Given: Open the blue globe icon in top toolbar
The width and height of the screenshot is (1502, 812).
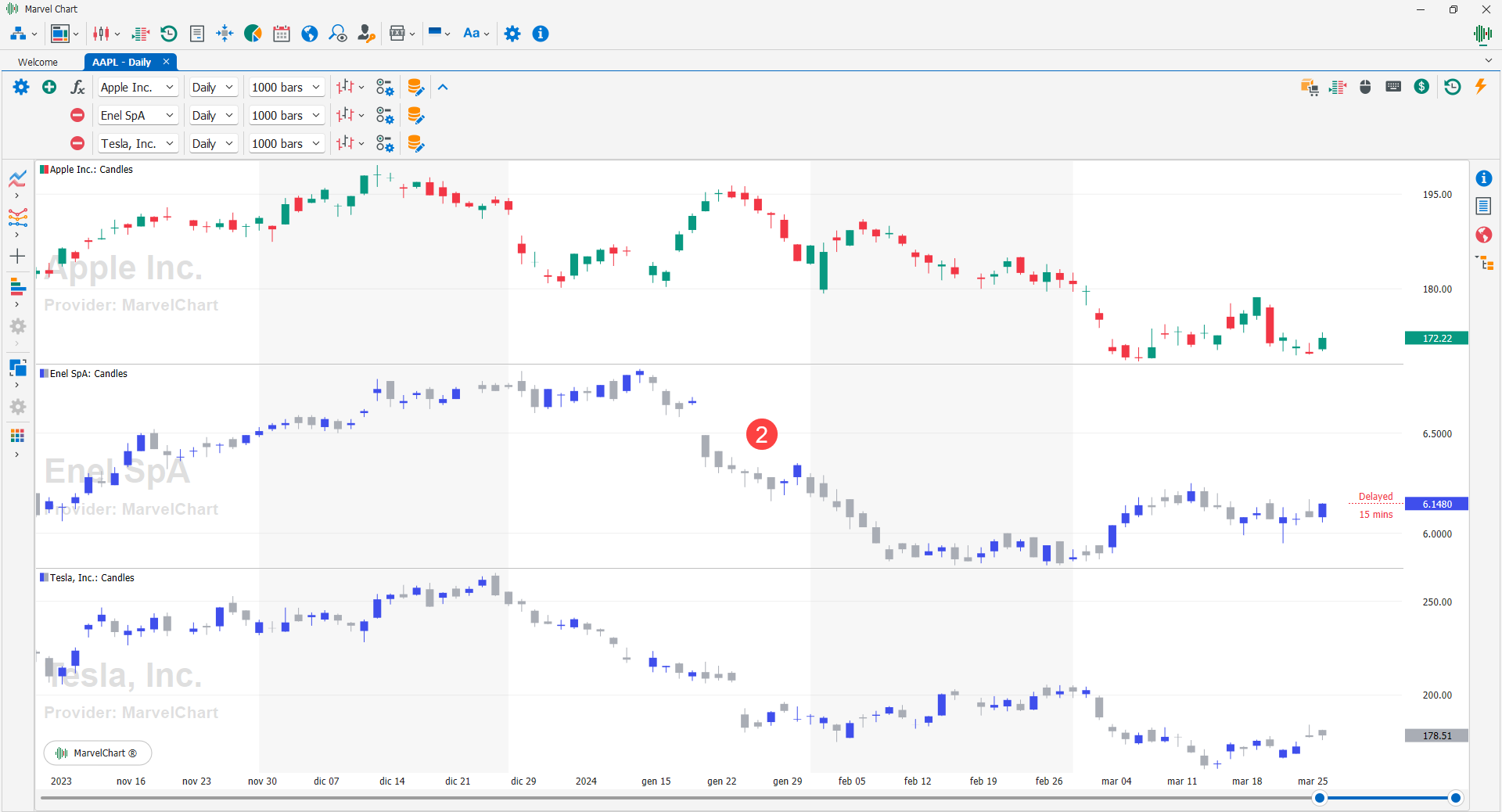Looking at the screenshot, I should pyautogui.click(x=310, y=34).
